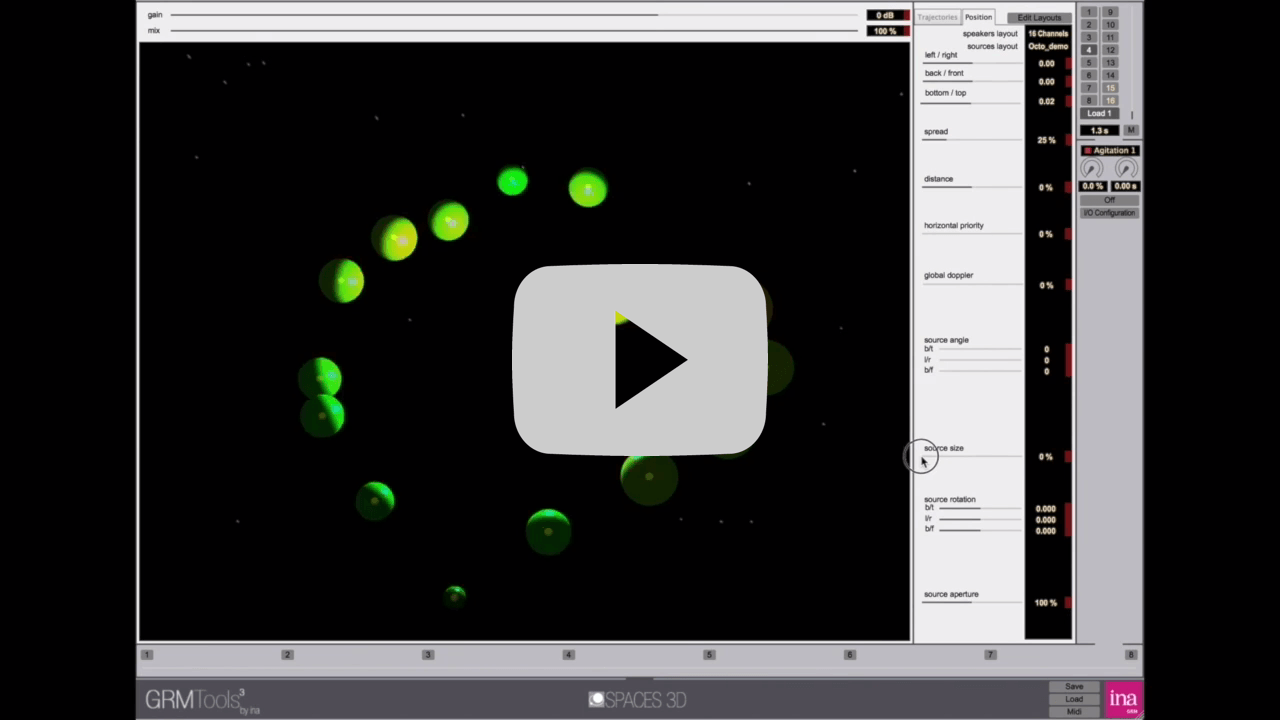This screenshot has width=1280, height=720.
Task: Click the spread 25 % value
Action: coord(1046,140)
